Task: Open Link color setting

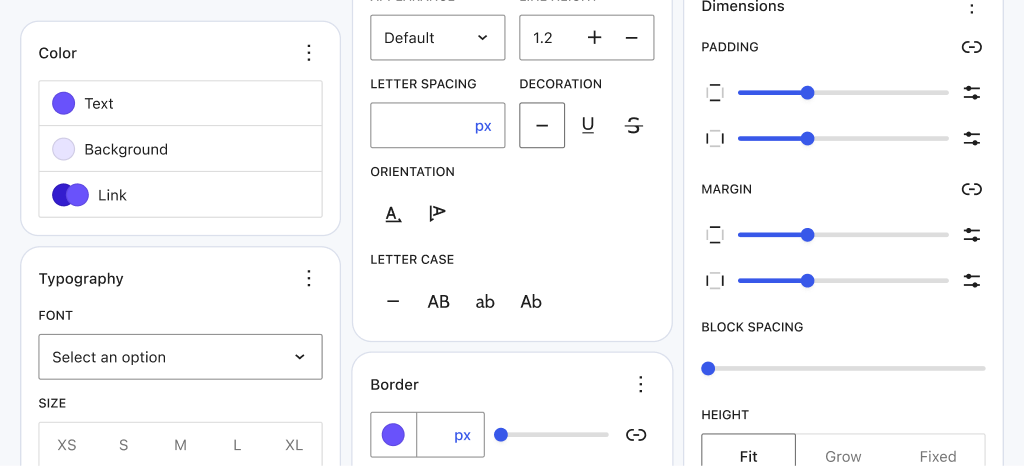Action: coord(180,194)
